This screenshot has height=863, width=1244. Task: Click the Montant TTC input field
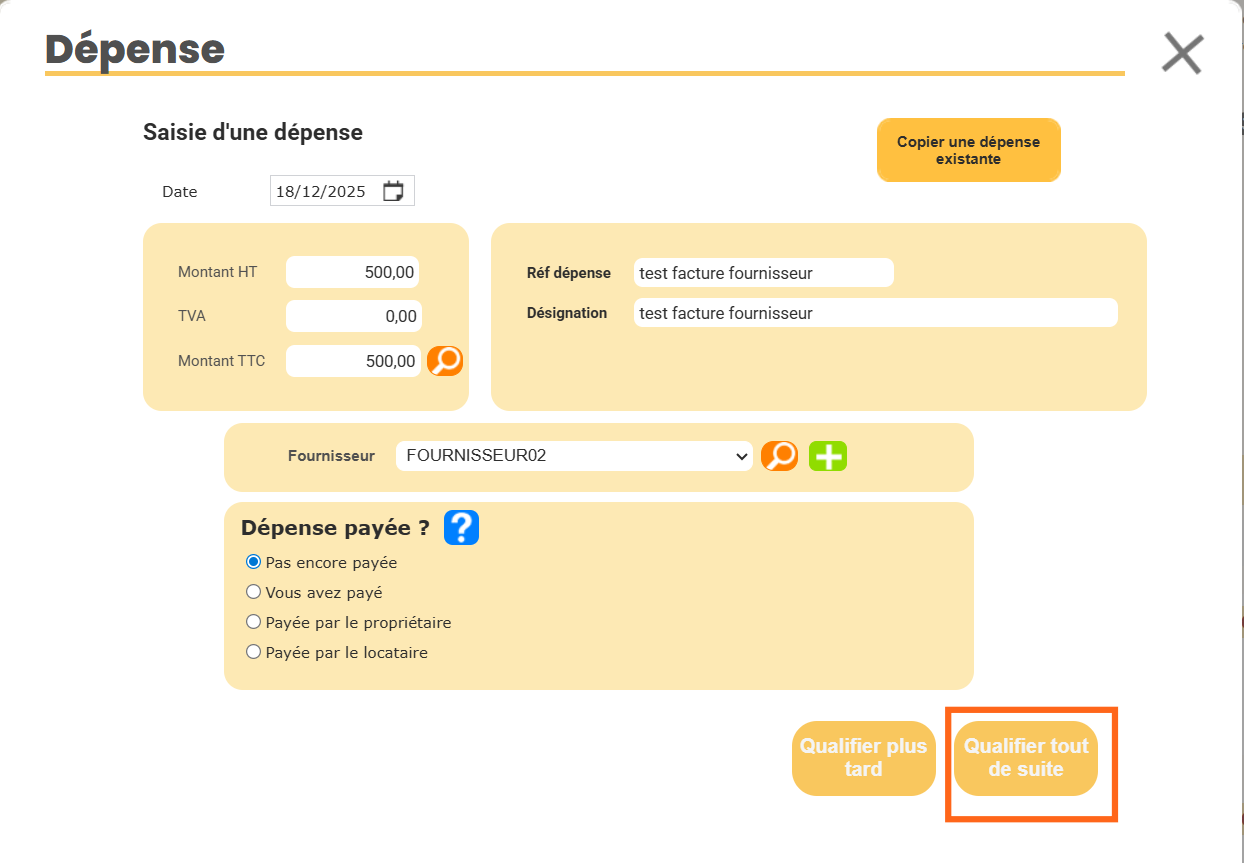click(352, 361)
